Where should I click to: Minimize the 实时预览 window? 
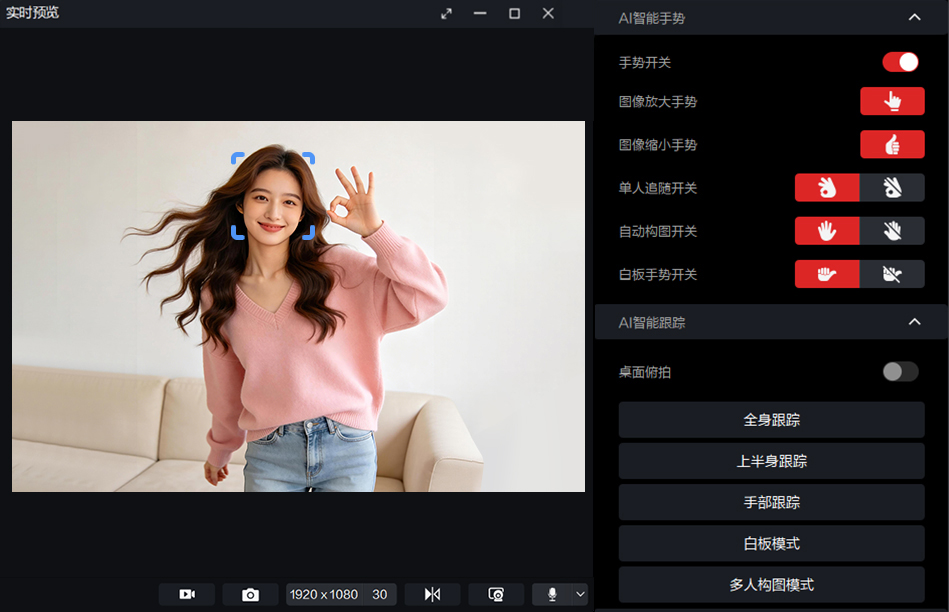point(480,13)
